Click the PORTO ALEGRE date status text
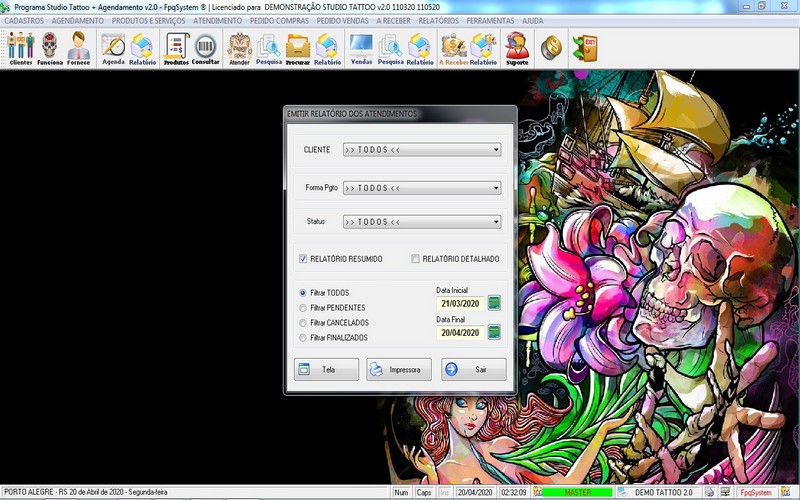800x500 pixels. pos(86,492)
